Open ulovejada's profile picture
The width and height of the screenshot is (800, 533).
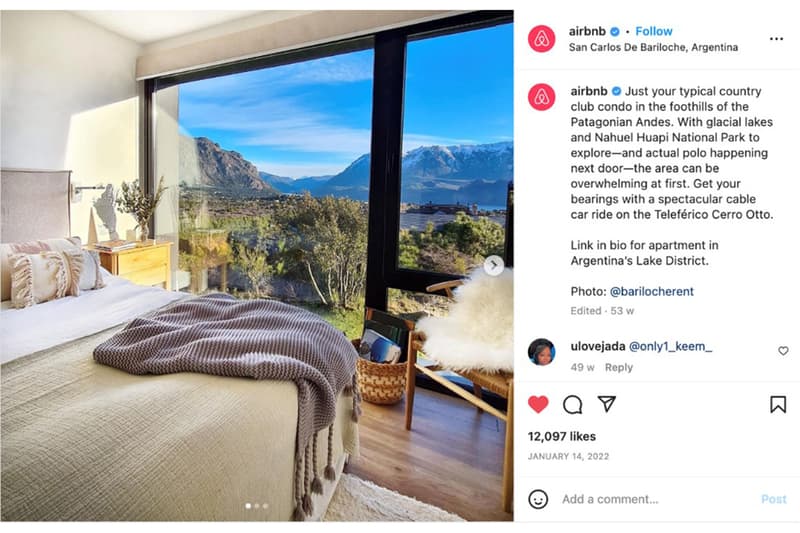(541, 352)
